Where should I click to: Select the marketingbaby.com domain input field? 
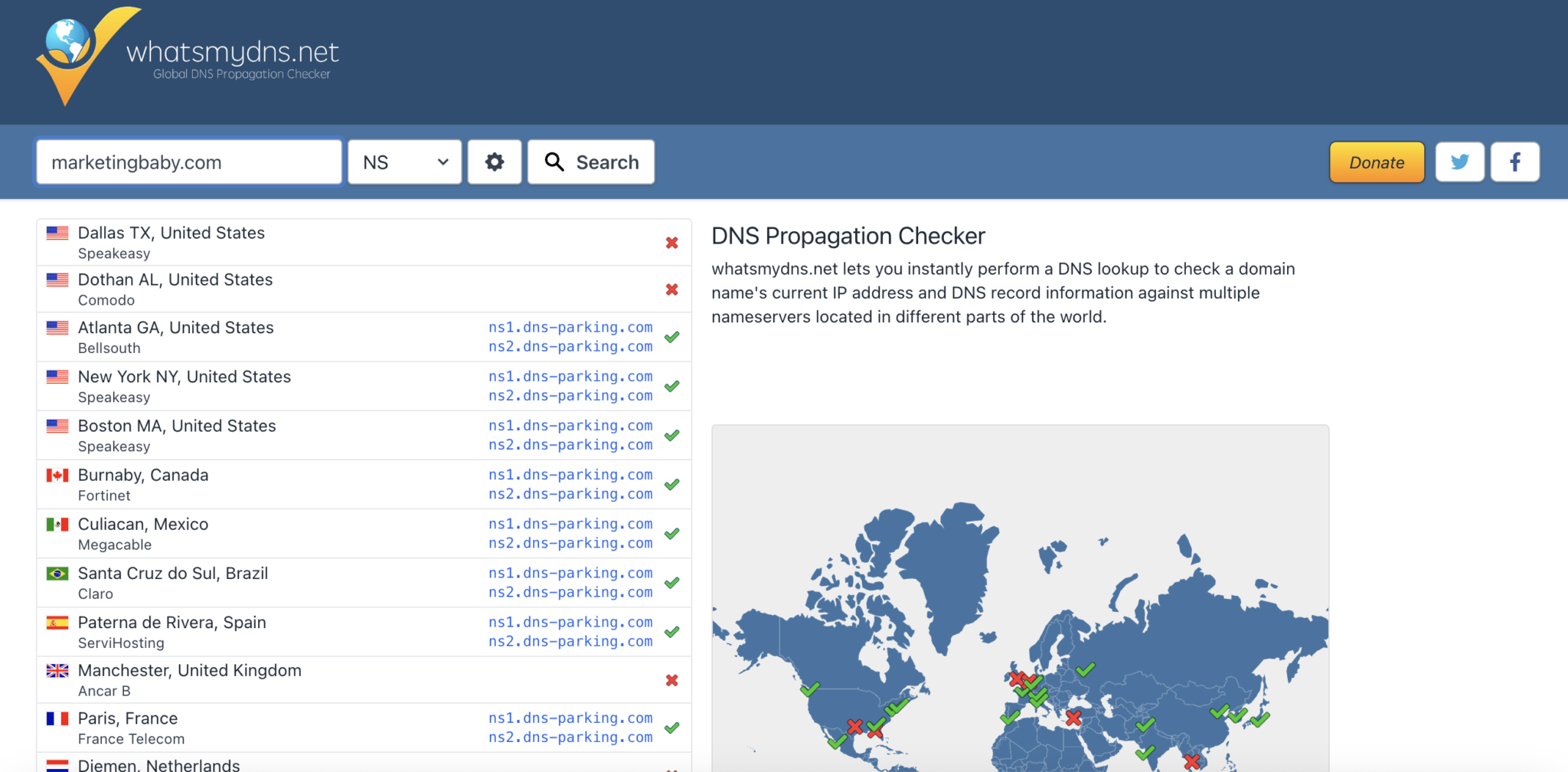pyautogui.click(x=188, y=162)
